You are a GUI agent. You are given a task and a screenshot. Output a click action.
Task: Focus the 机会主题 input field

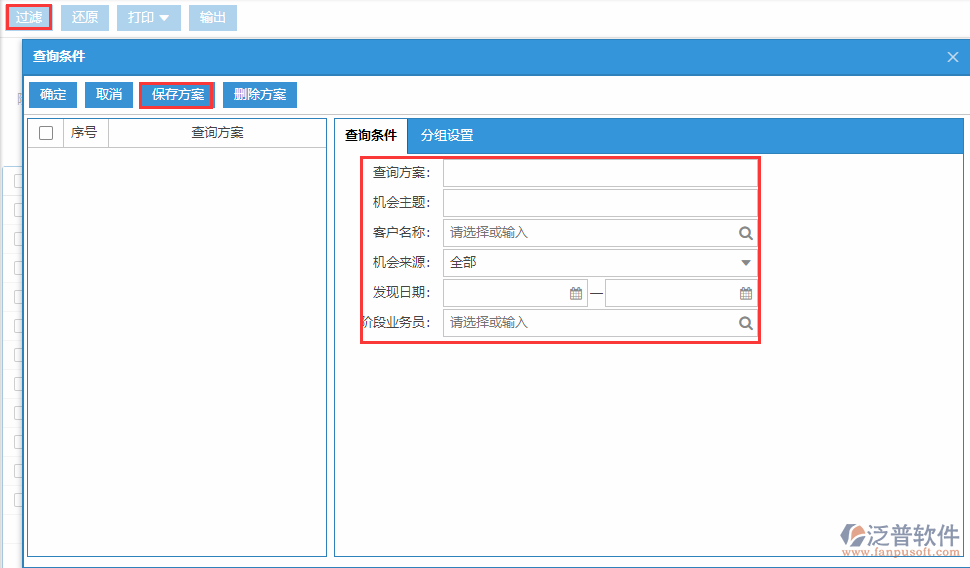point(600,203)
